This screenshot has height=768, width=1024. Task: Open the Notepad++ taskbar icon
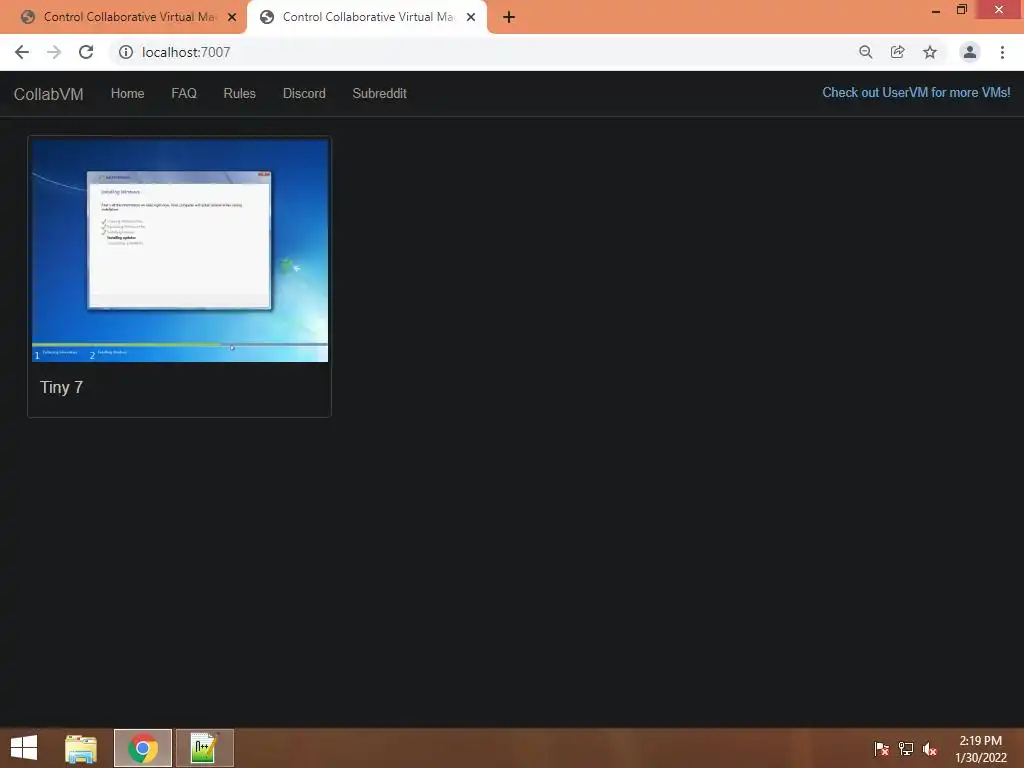[204, 748]
